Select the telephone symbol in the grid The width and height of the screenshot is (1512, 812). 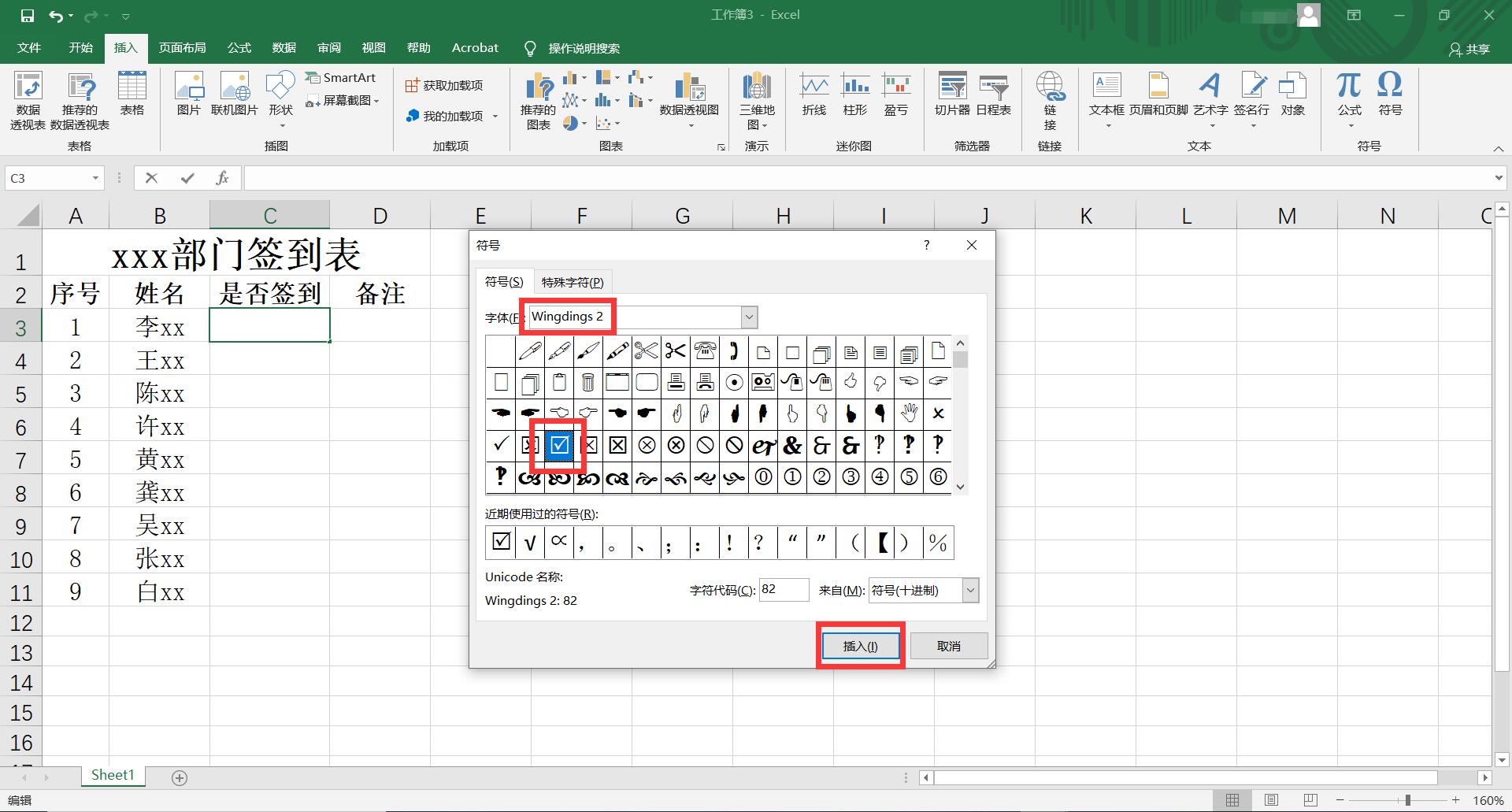pos(705,351)
